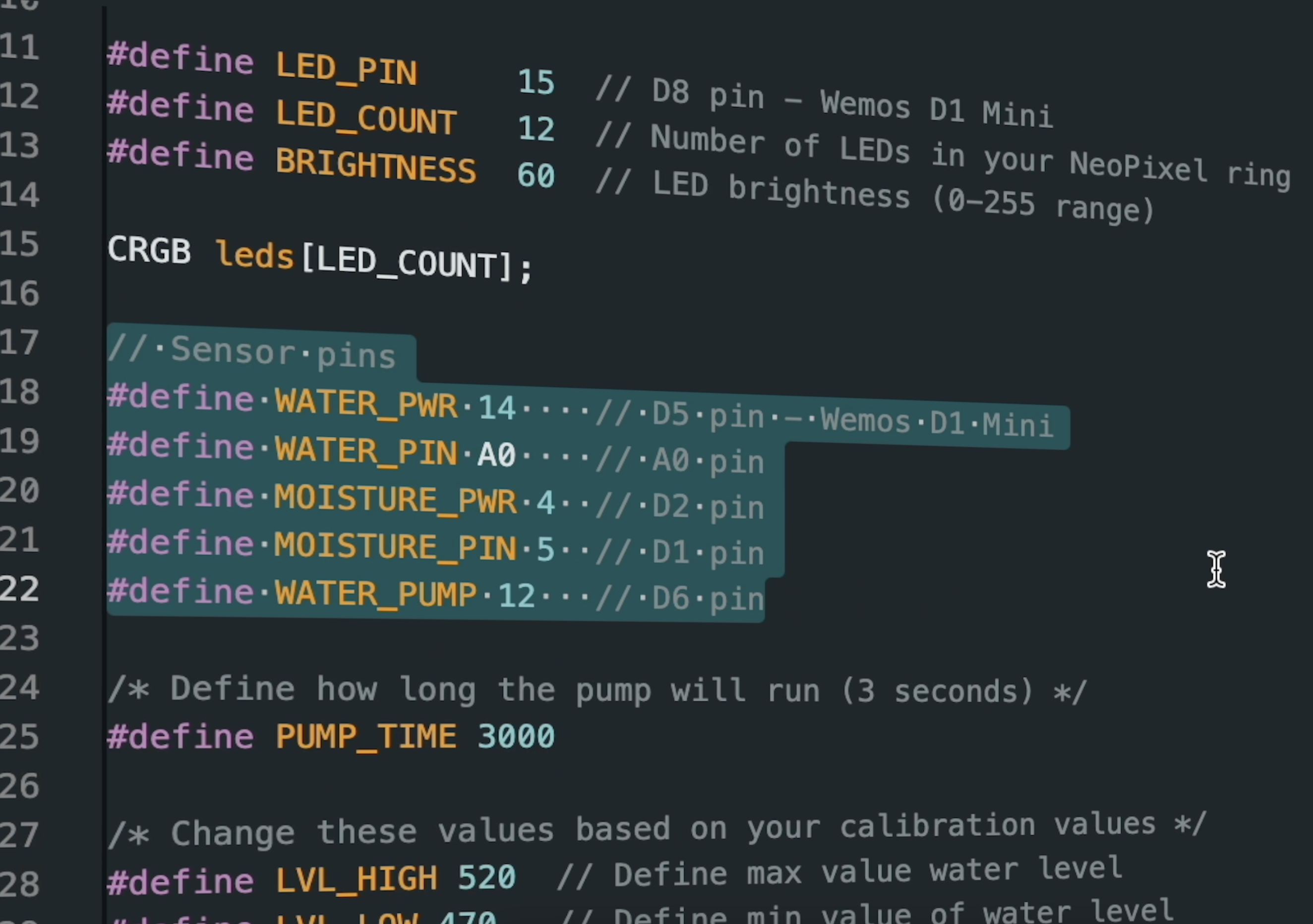This screenshot has height=924, width=1313.
Task: Click WATER_PWR macro name
Action: point(366,404)
